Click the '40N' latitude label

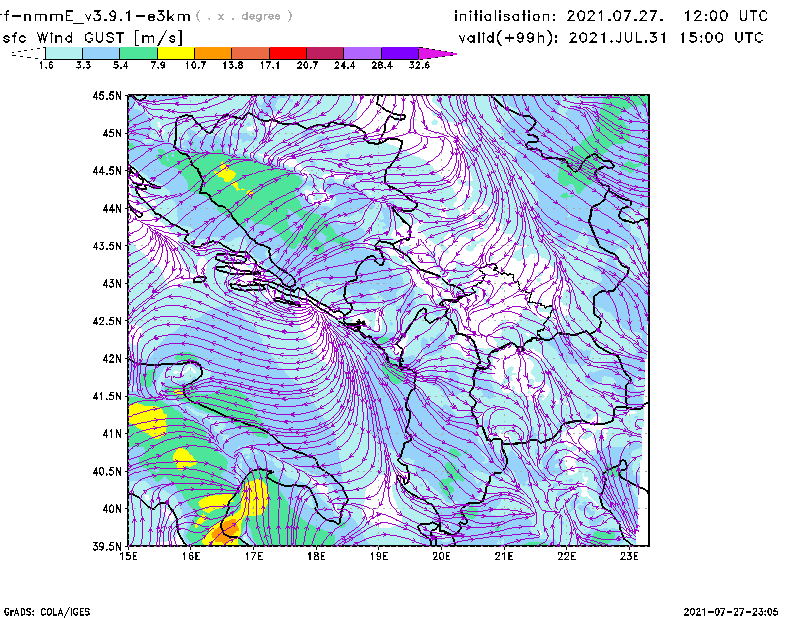[x=112, y=509]
